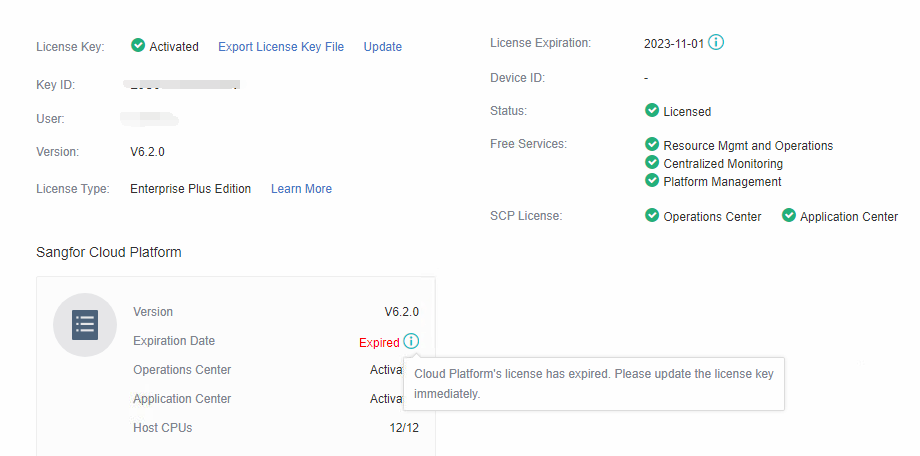Click the Application Center check icon
The width and height of the screenshot is (920, 456).
tap(789, 216)
